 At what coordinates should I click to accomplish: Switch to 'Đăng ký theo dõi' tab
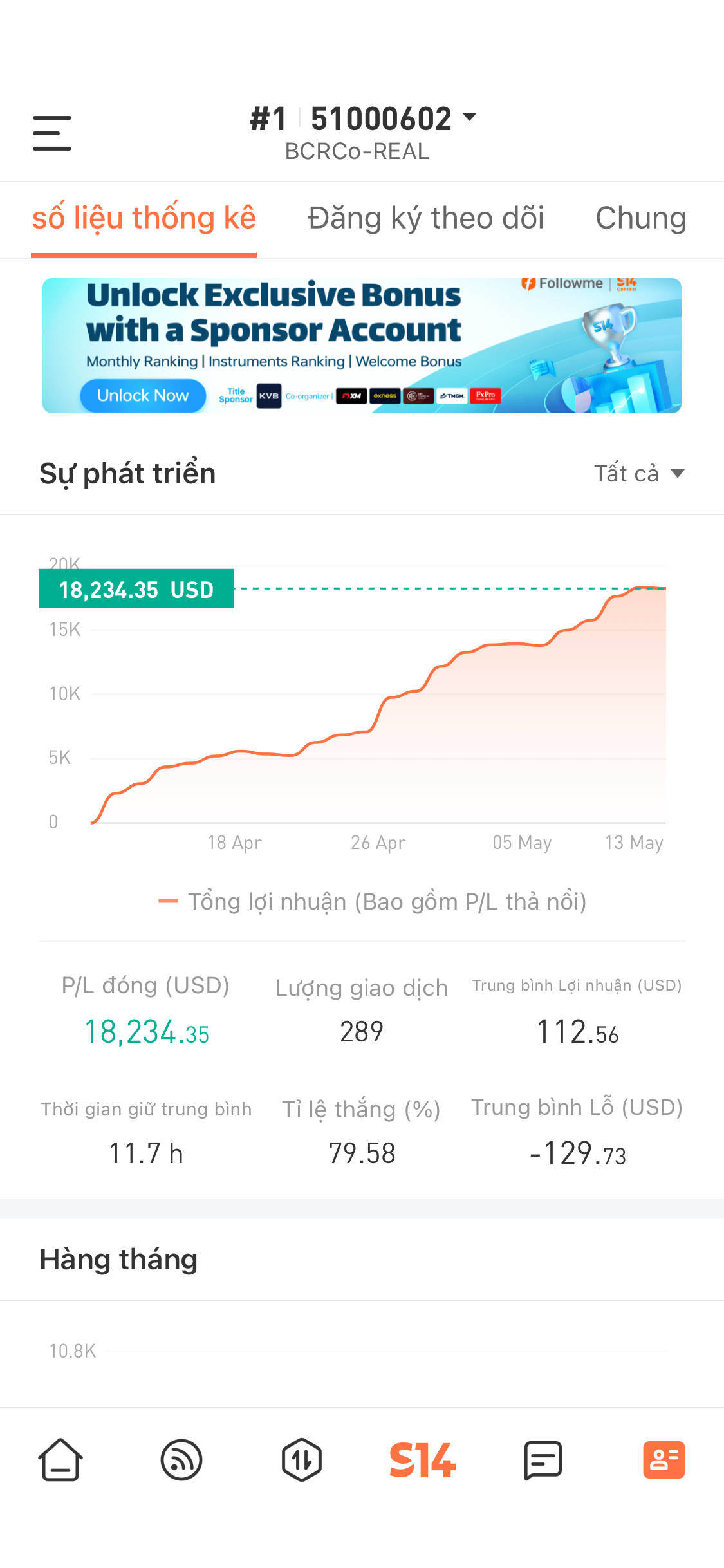tap(425, 218)
